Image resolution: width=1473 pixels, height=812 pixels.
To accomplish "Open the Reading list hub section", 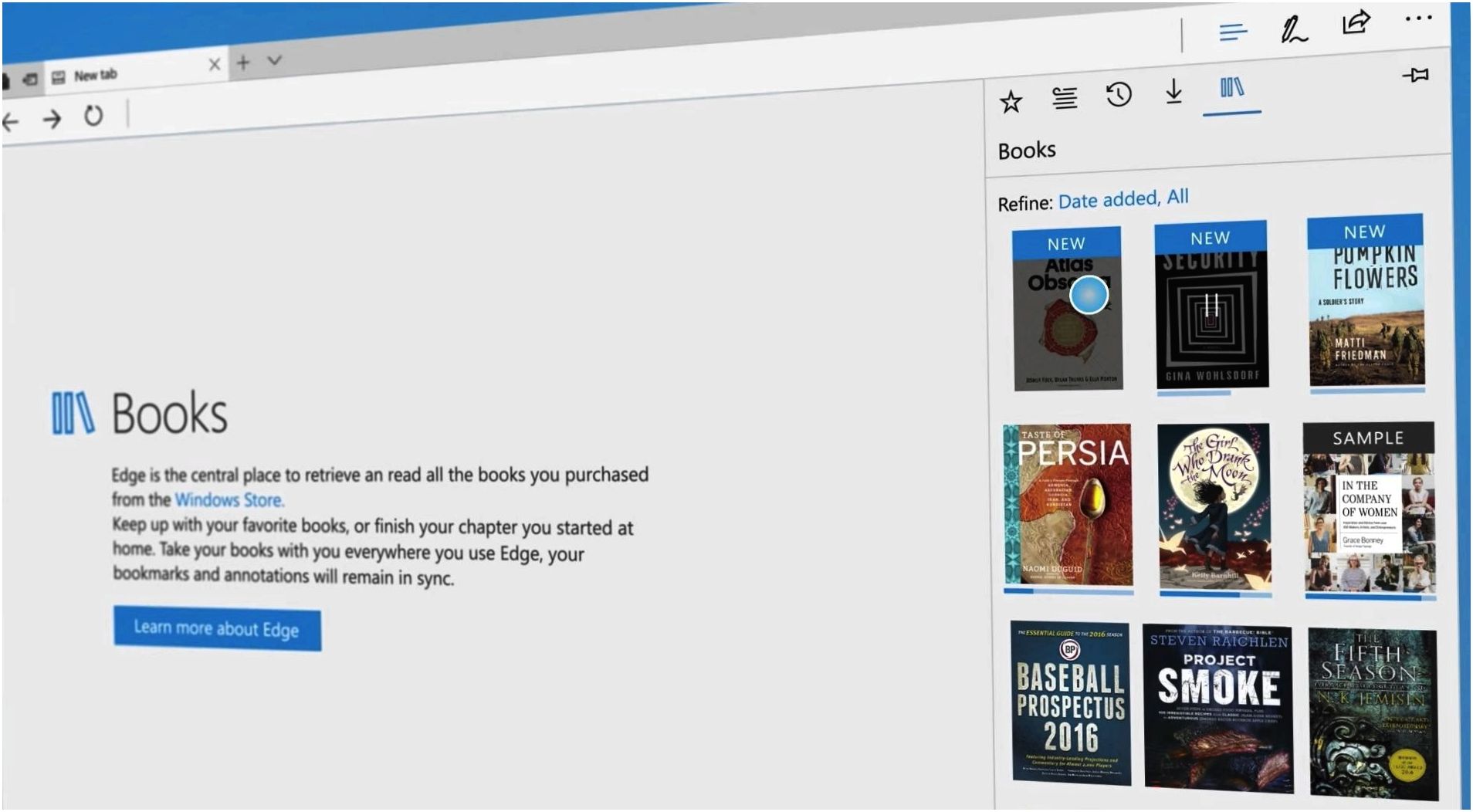I will click(x=1065, y=98).
